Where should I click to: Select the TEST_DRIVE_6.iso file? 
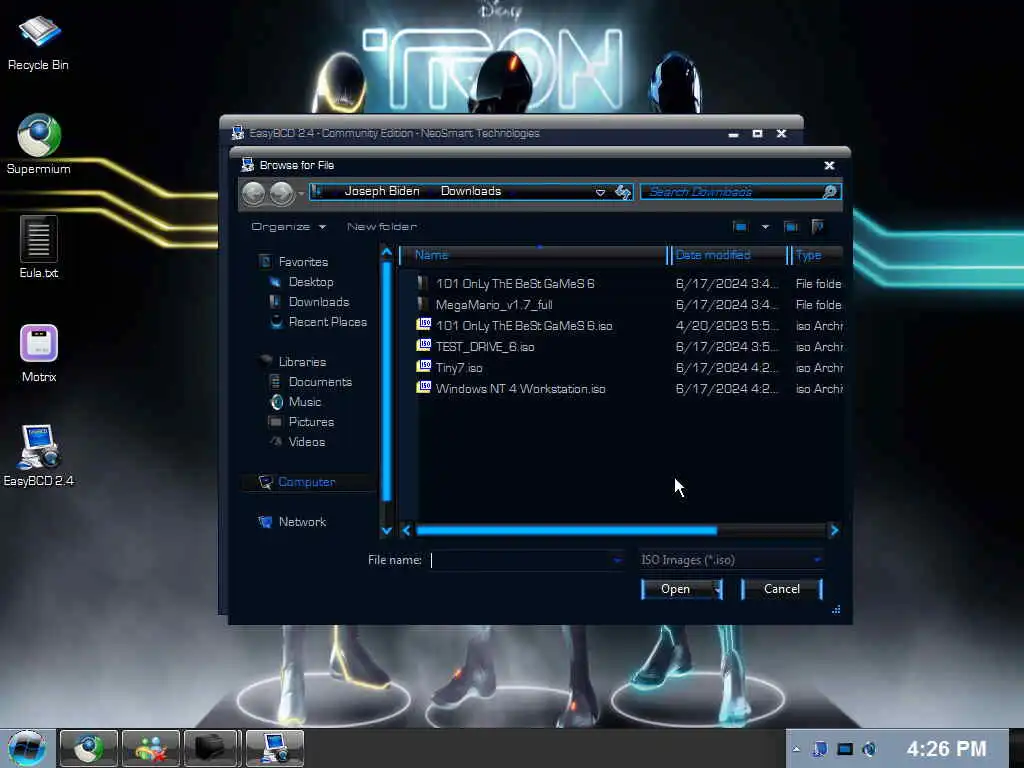485,346
